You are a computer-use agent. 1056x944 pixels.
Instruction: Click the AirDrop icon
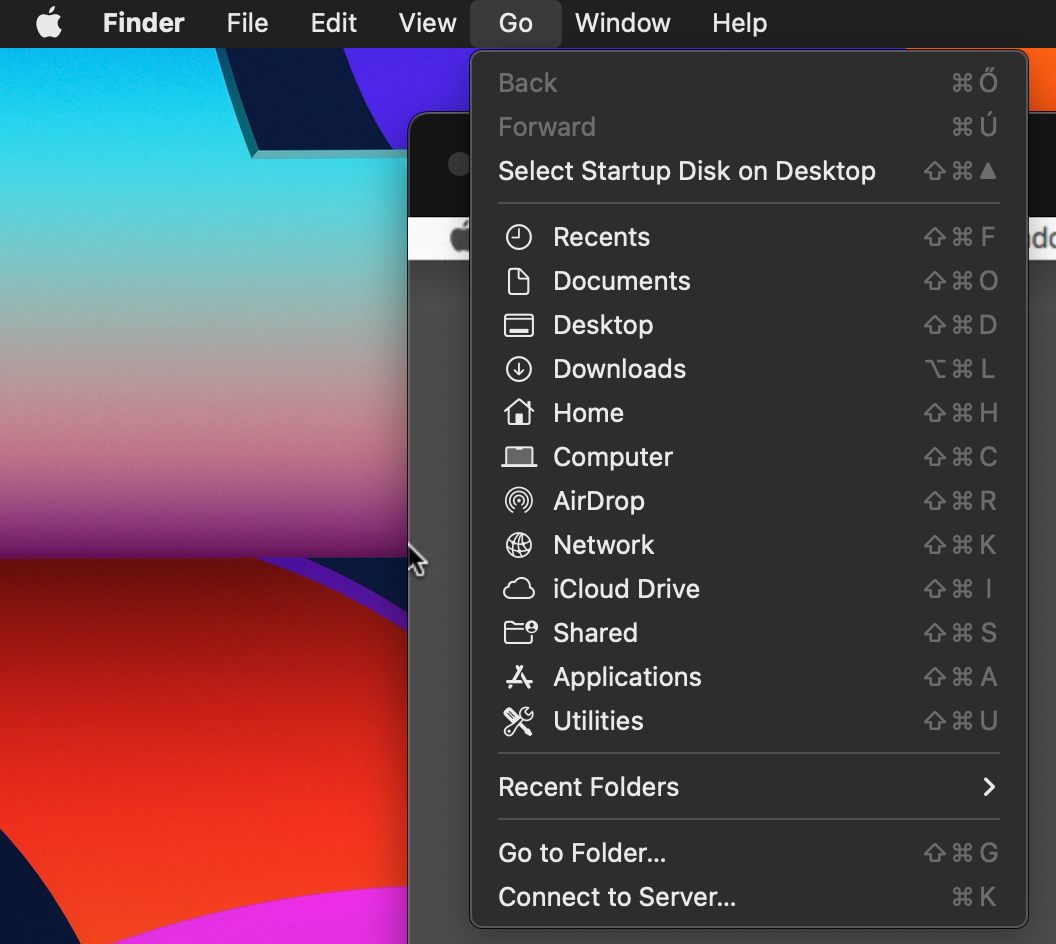pos(518,501)
